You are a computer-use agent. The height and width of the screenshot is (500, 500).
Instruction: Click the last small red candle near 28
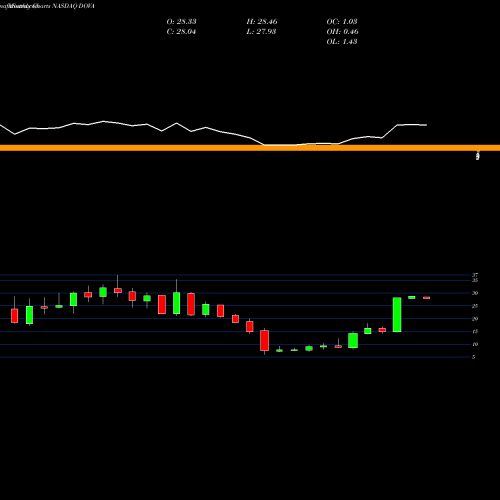coord(427,298)
